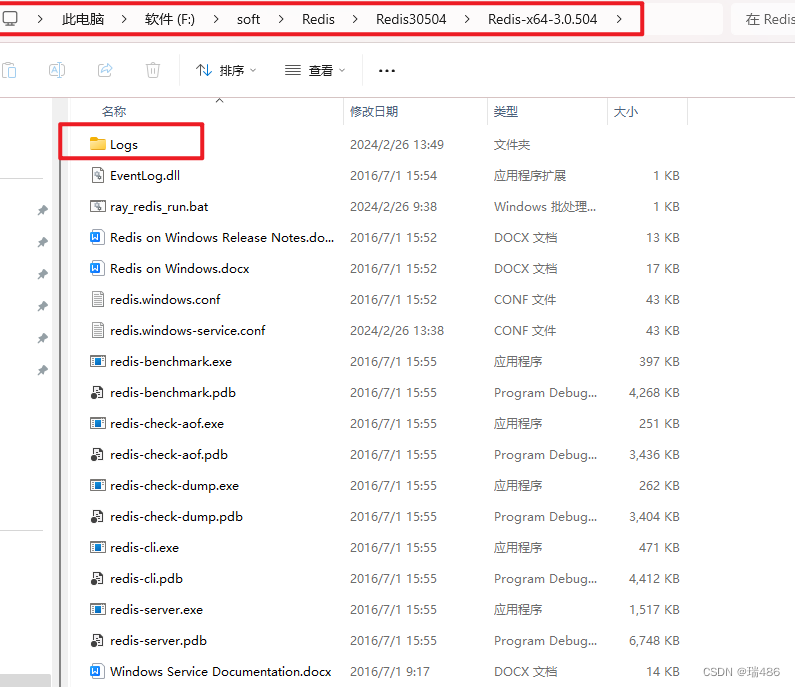This screenshot has height=687, width=795.
Task: Click the redis-check-aof.pdb icon
Action: (x=97, y=454)
